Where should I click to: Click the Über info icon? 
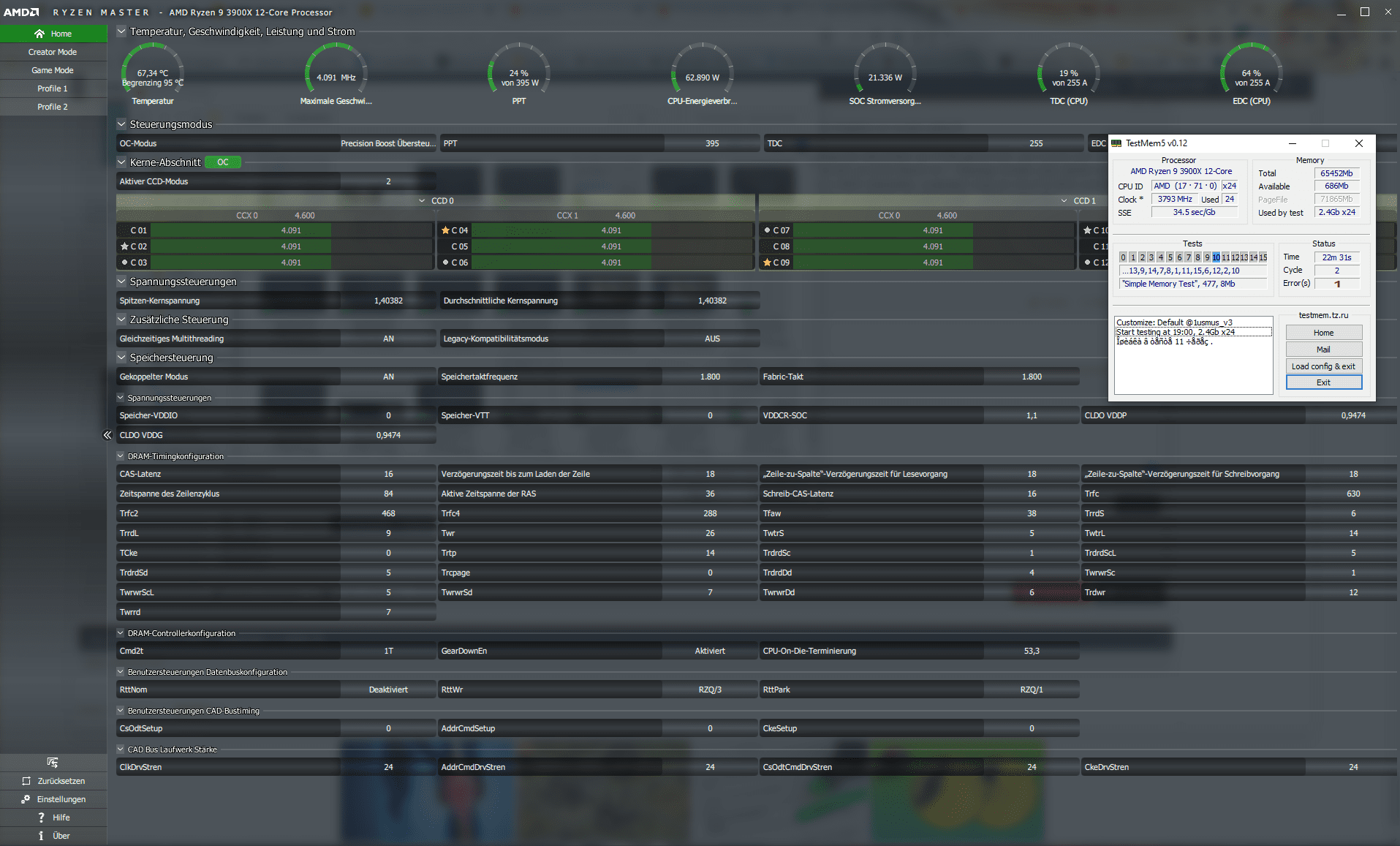pyautogui.click(x=41, y=836)
